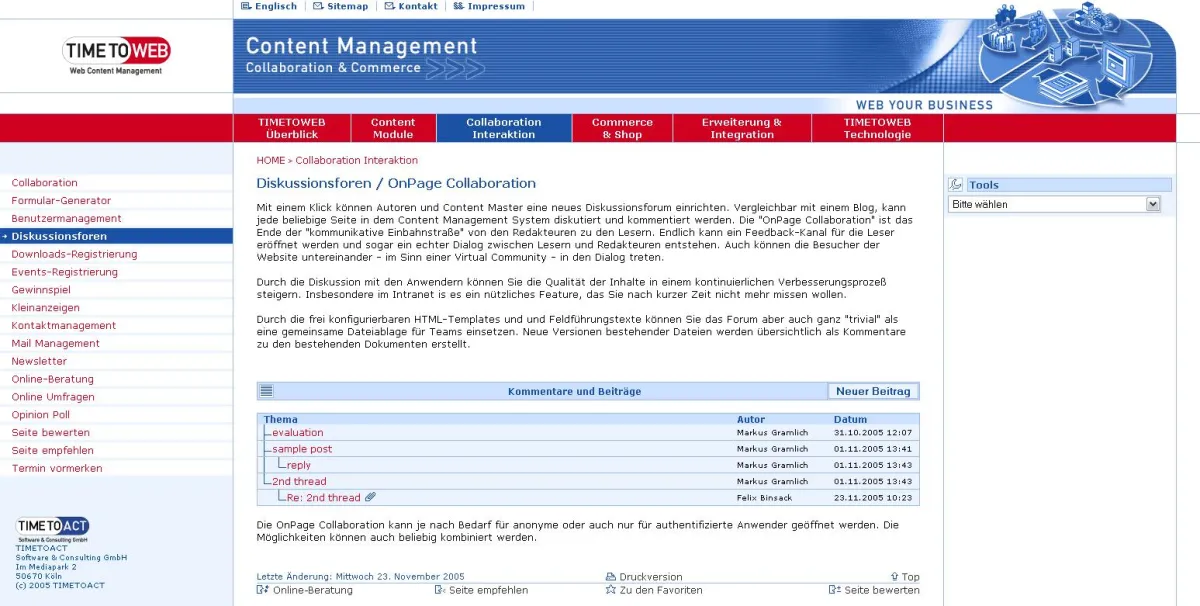Navigate to HOME via the breadcrumb link
This screenshot has width=1200, height=606.
click(x=270, y=160)
